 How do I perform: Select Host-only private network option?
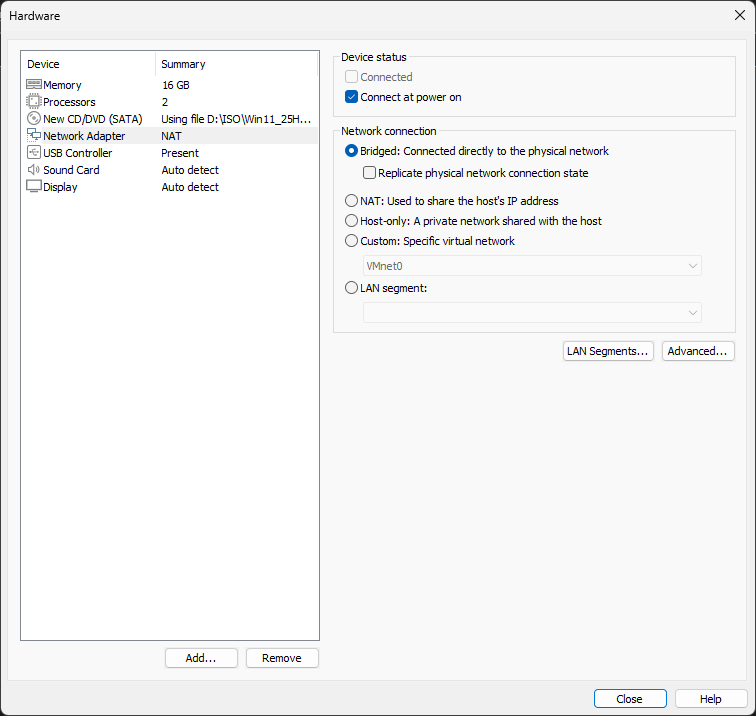(351, 221)
